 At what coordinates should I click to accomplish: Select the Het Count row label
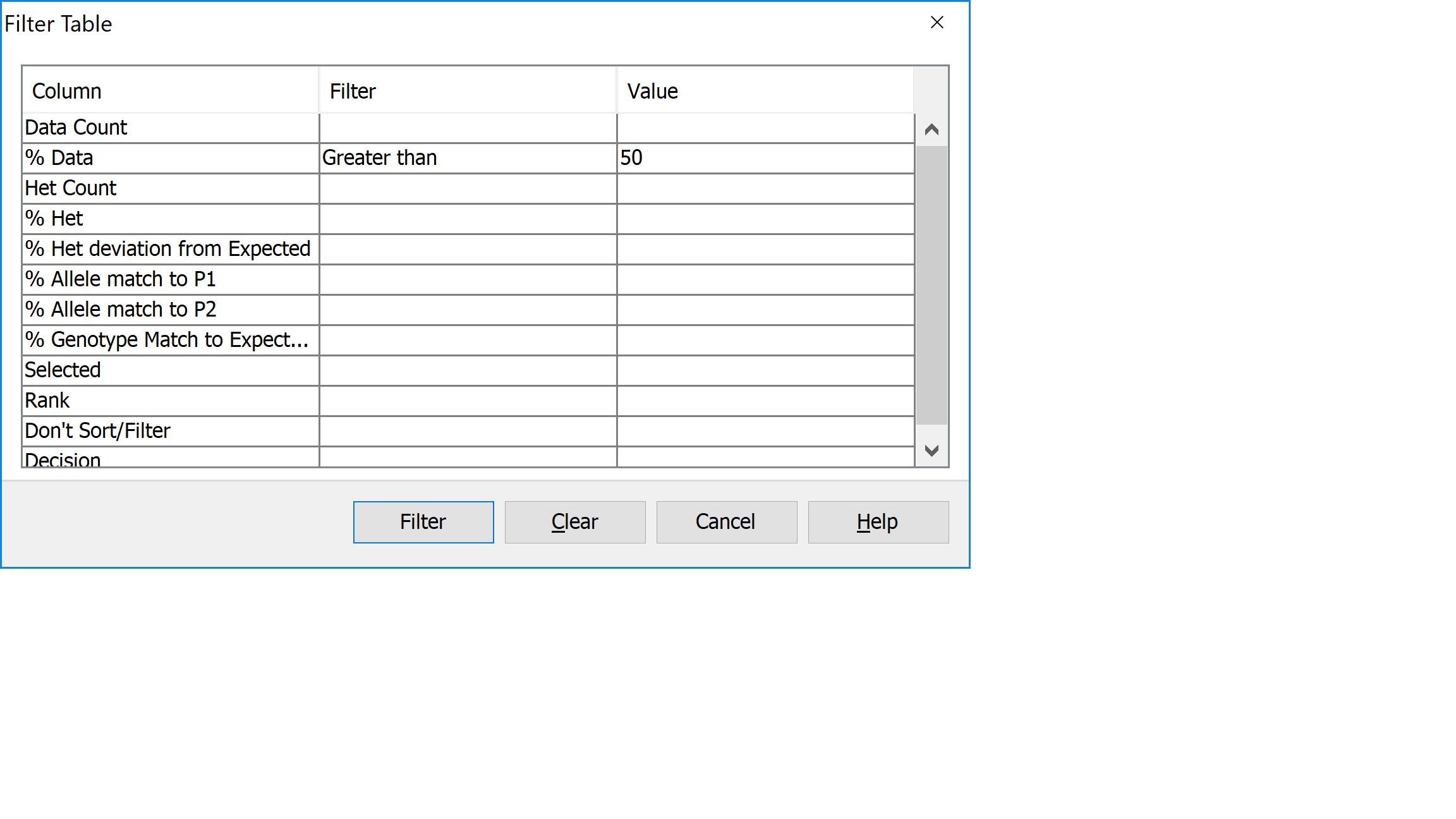pos(171,188)
